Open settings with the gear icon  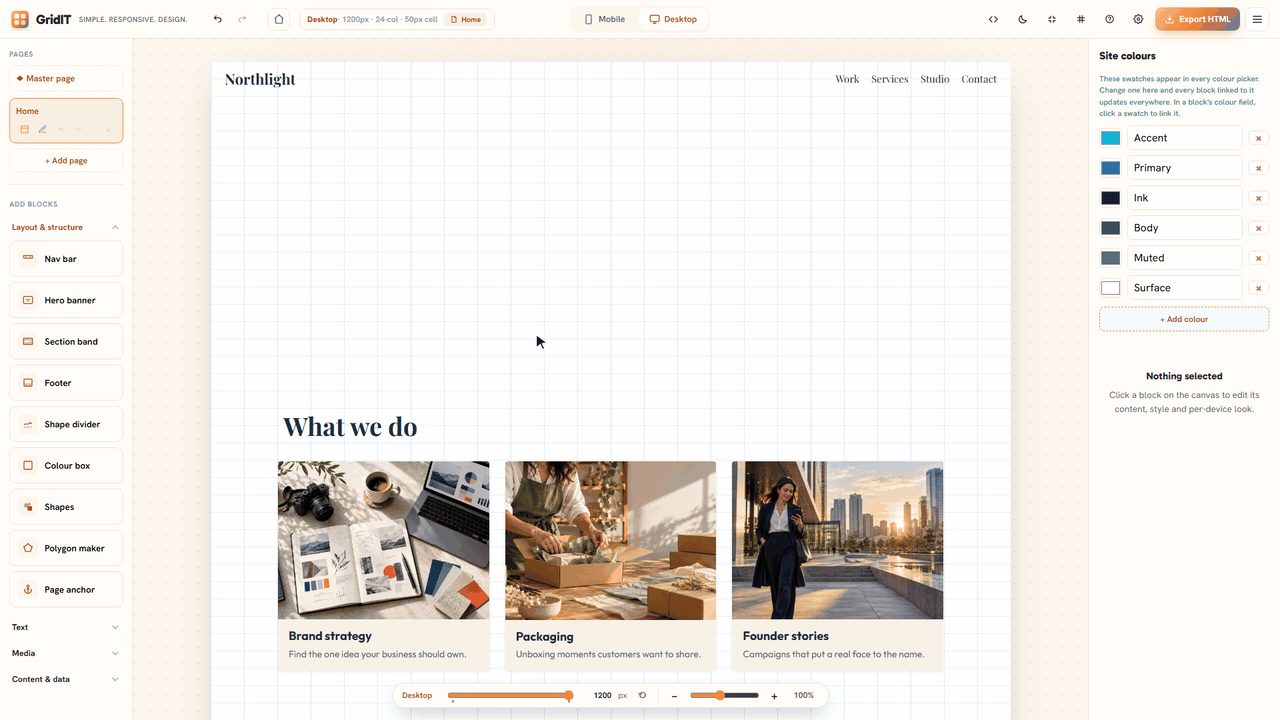click(1138, 19)
